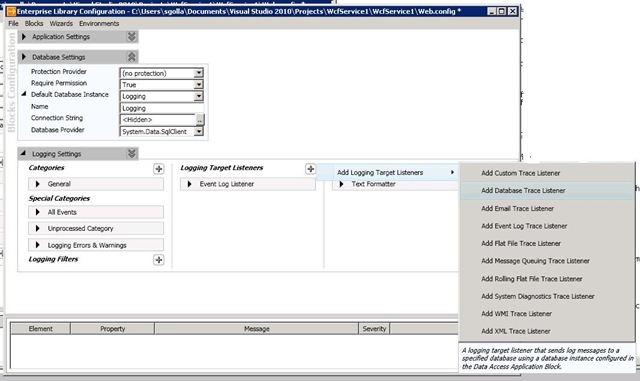
Task: Choose Add Message Queuing Trace Listener
Action: click(547, 261)
